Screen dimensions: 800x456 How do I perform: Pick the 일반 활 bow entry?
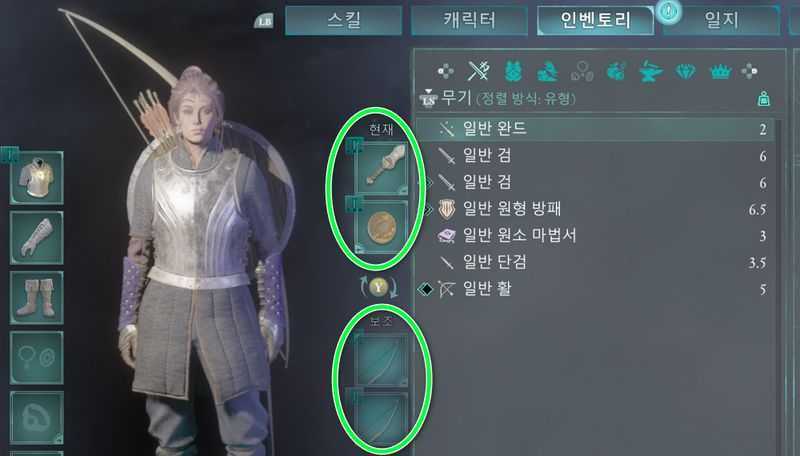(x=595, y=289)
